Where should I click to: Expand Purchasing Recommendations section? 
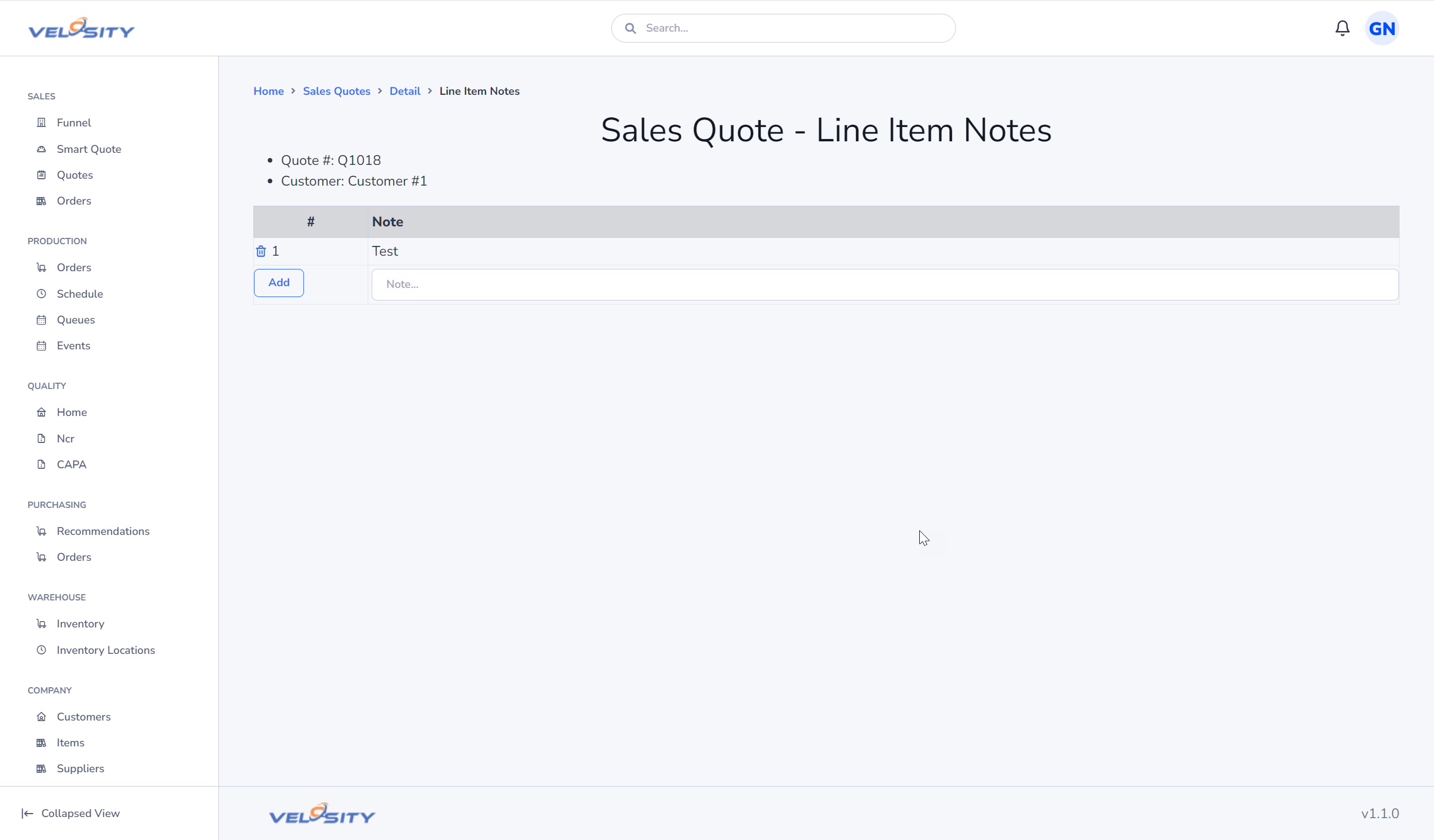tap(103, 531)
